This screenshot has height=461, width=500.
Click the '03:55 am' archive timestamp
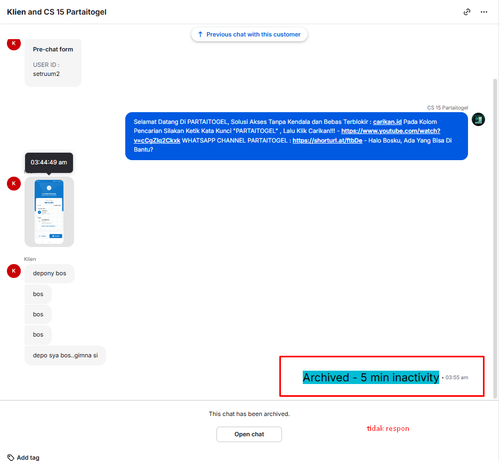[x=457, y=377]
